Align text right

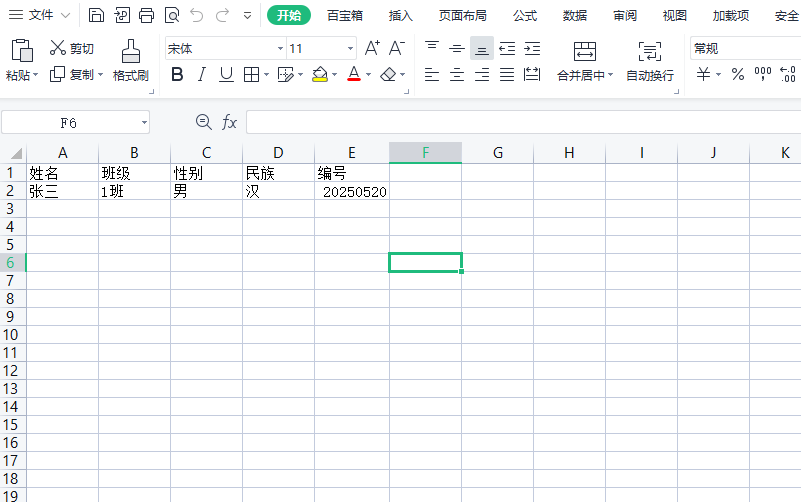pyautogui.click(x=482, y=75)
